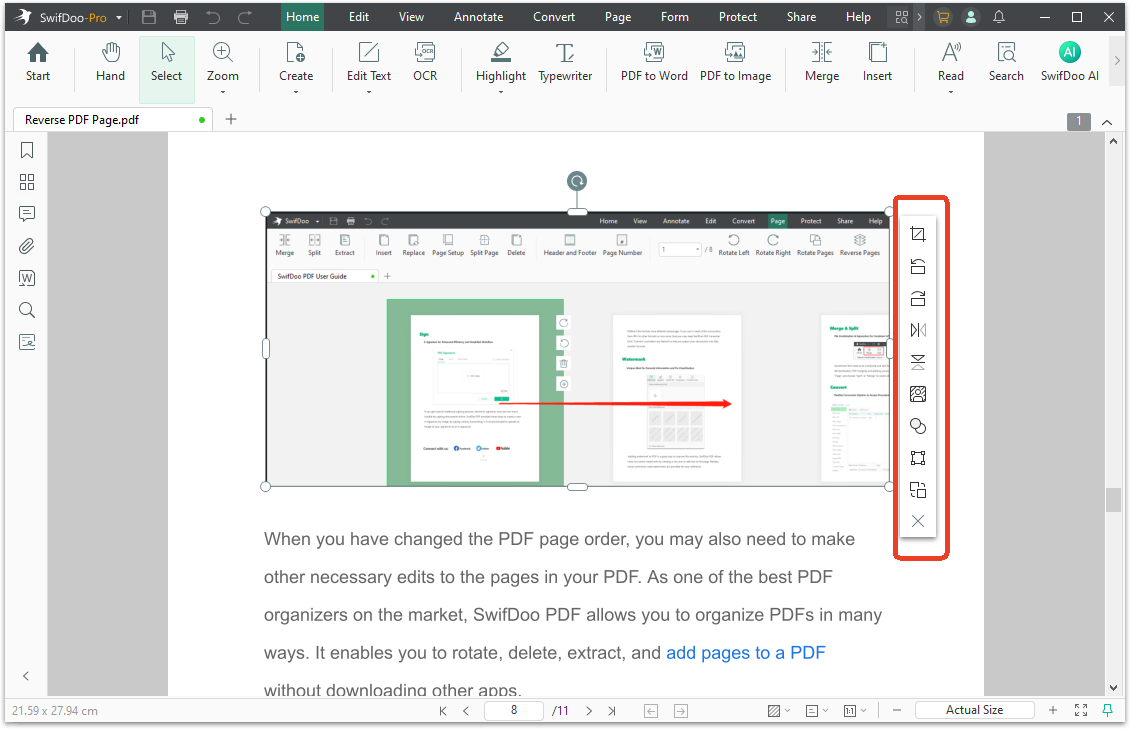Image resolution: width=1130 pixels, height=729 pixels.
Task: Open the signature sidebar panel
Action: coord(27,341)
